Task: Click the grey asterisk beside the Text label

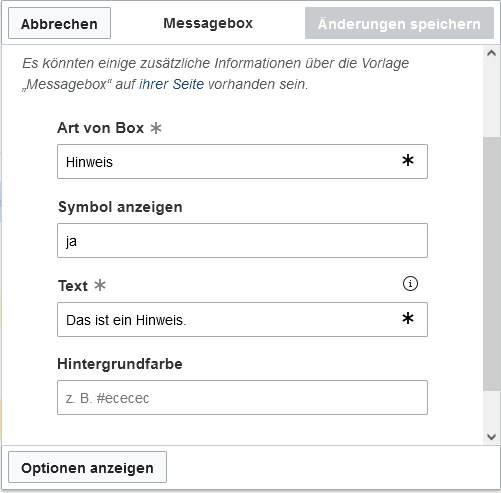Action: 100,285
